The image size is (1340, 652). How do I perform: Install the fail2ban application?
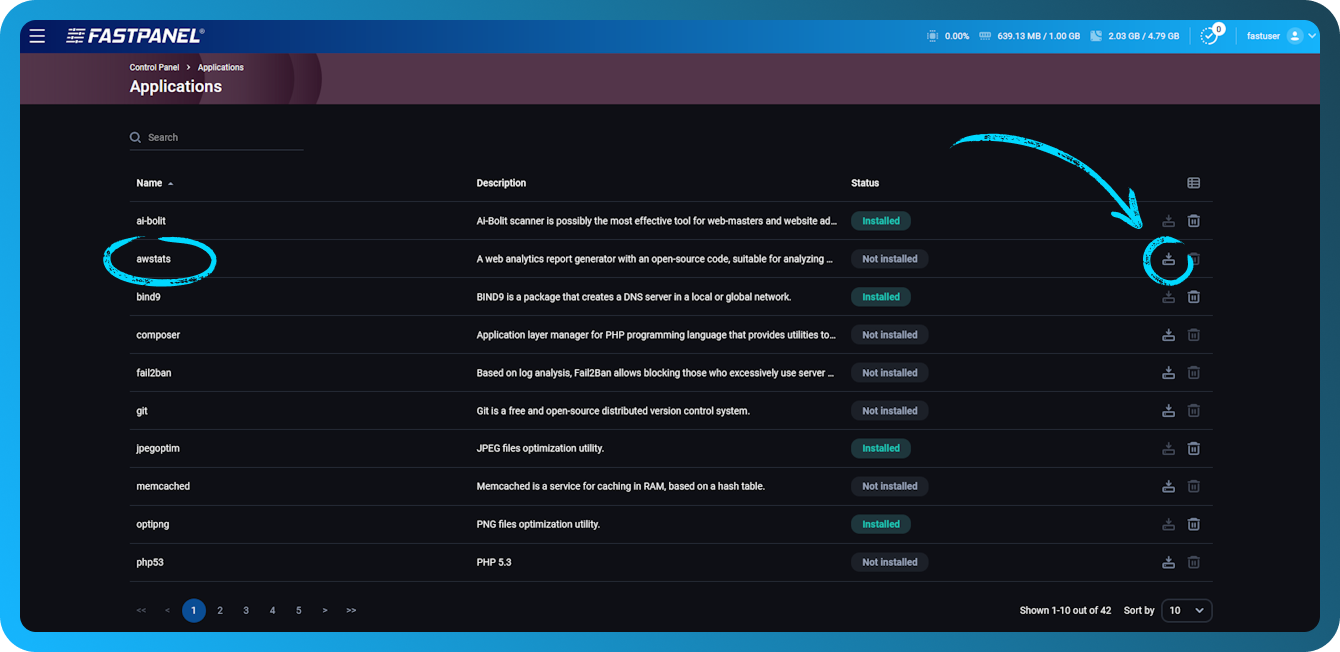pyautogui.click(x=1168, y=372)
